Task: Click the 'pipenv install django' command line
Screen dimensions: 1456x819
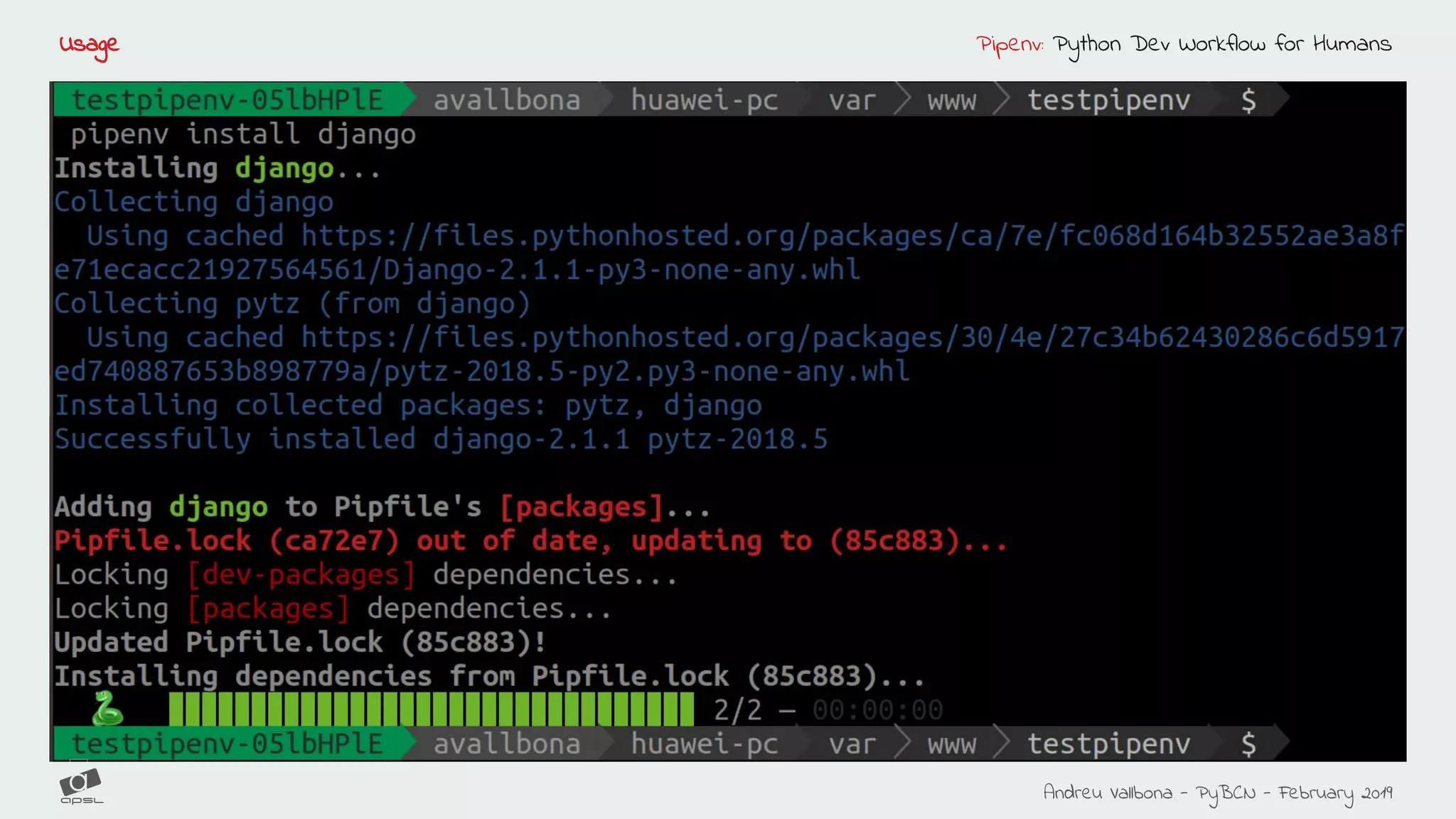Action: pyautogui.click(x=243, y=134)
